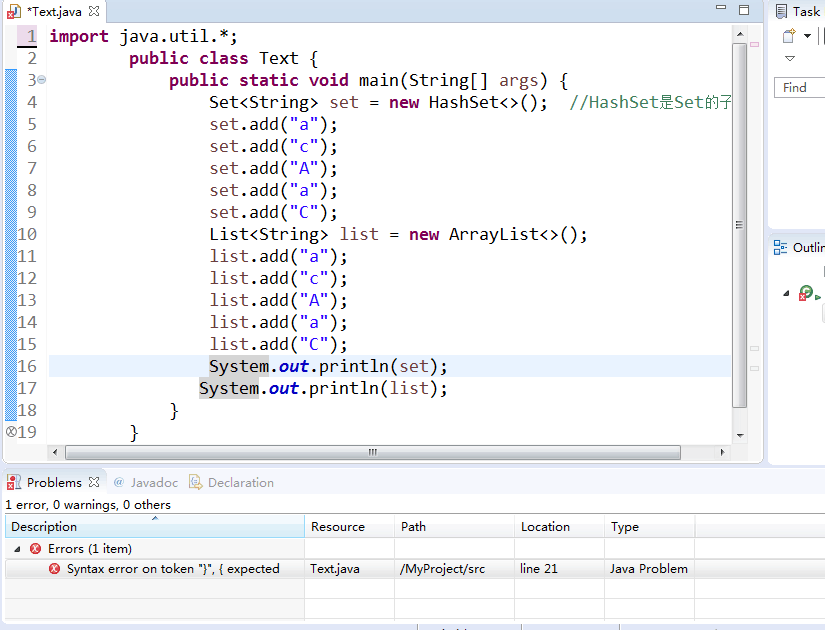The image size is (825, 630).
Task: Sort by the Description column header
Action: 155,526
